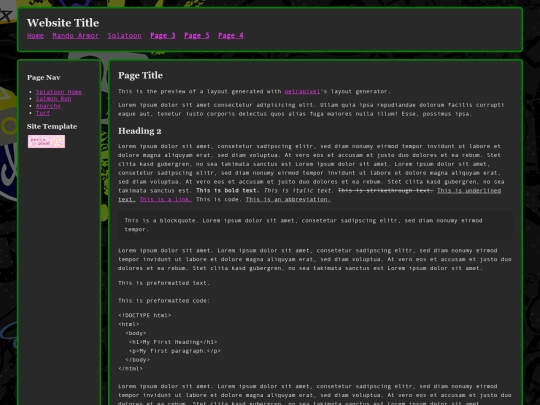
Task: Click 'This is an abbreviation.' text
Action: [x=288, y=199]
